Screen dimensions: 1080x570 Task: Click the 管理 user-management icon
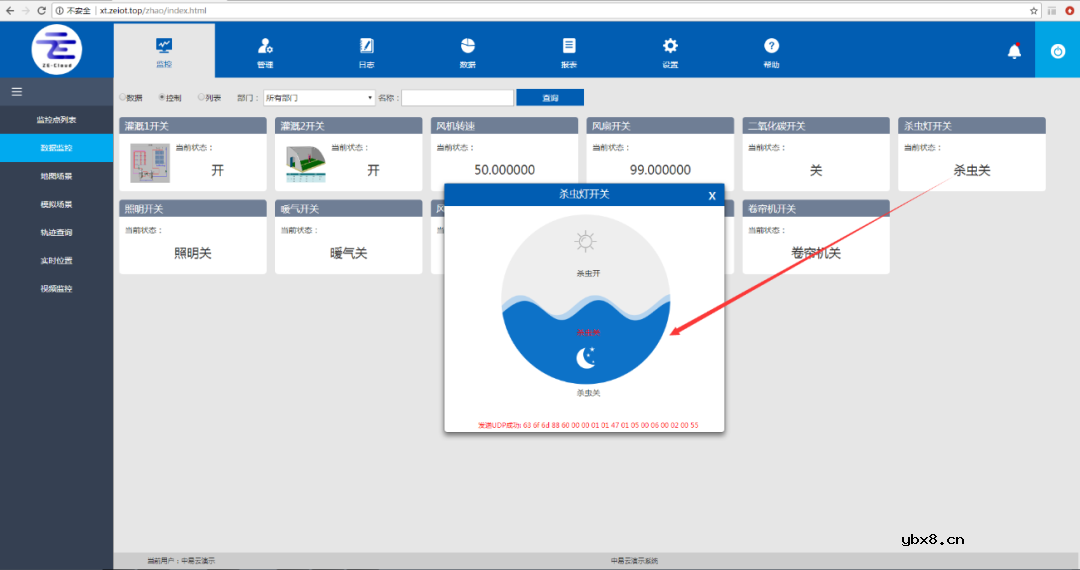pyautogui.click(x=265, y=46)
